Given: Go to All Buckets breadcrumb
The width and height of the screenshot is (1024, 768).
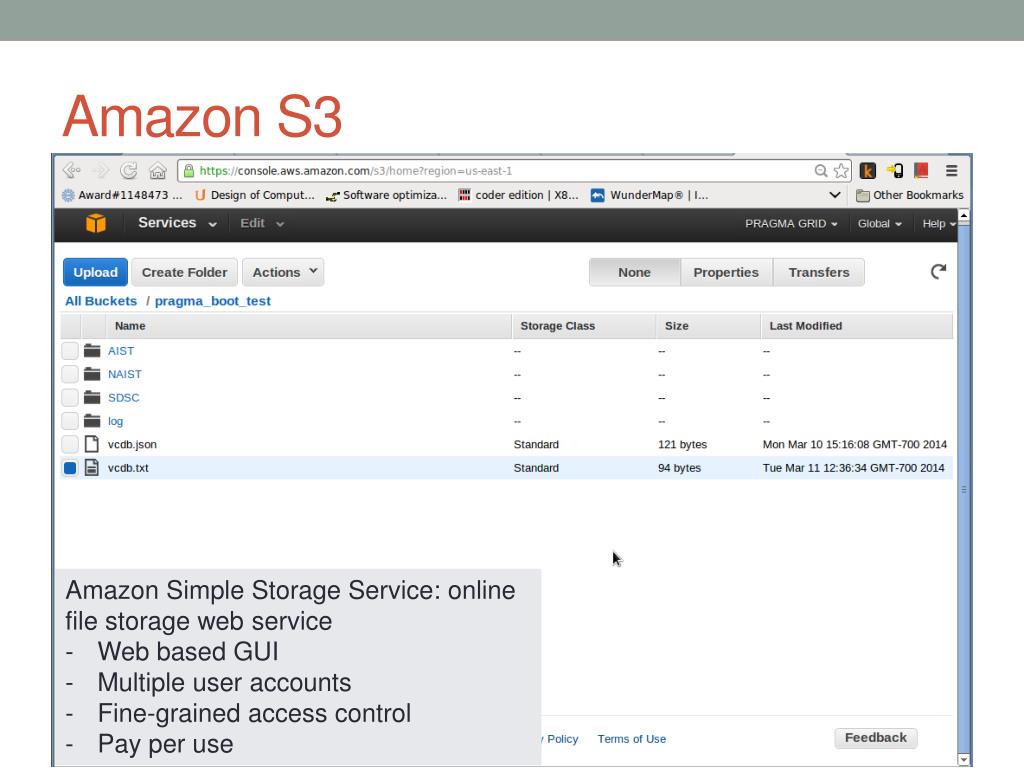Looking at the screenshot, I should 101,301.
